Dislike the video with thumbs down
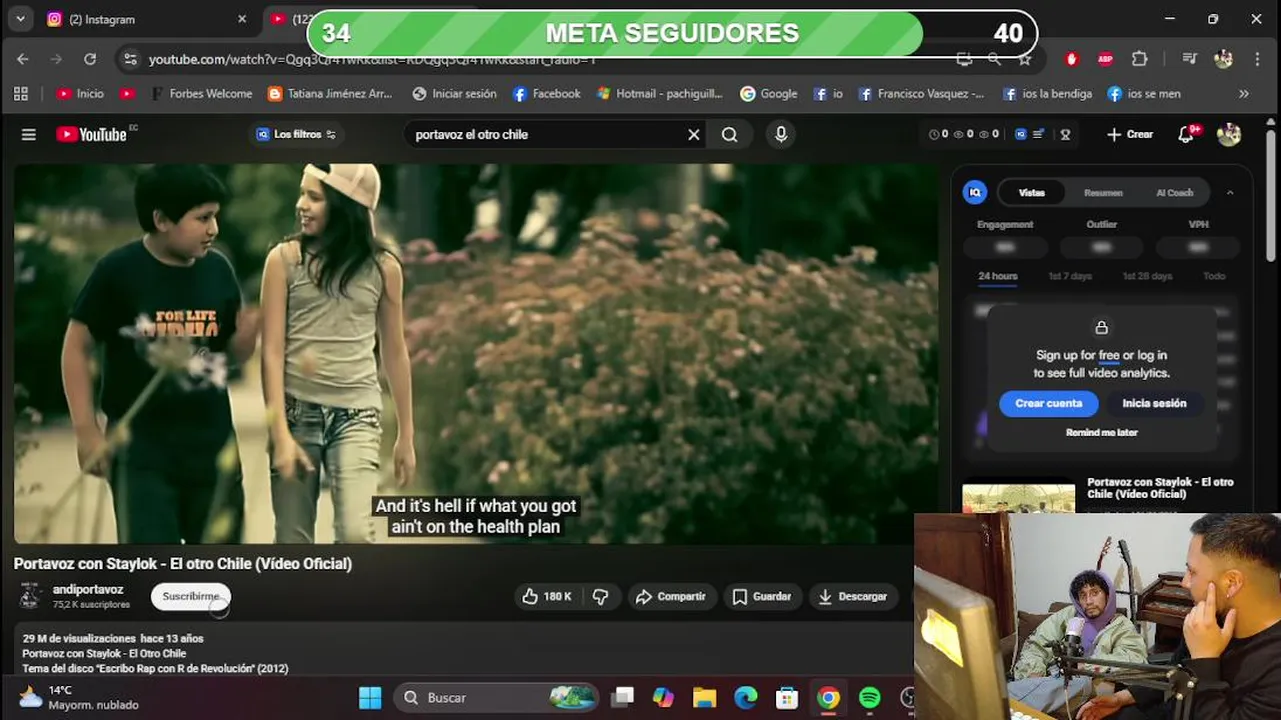 click(x=600, y=596)
